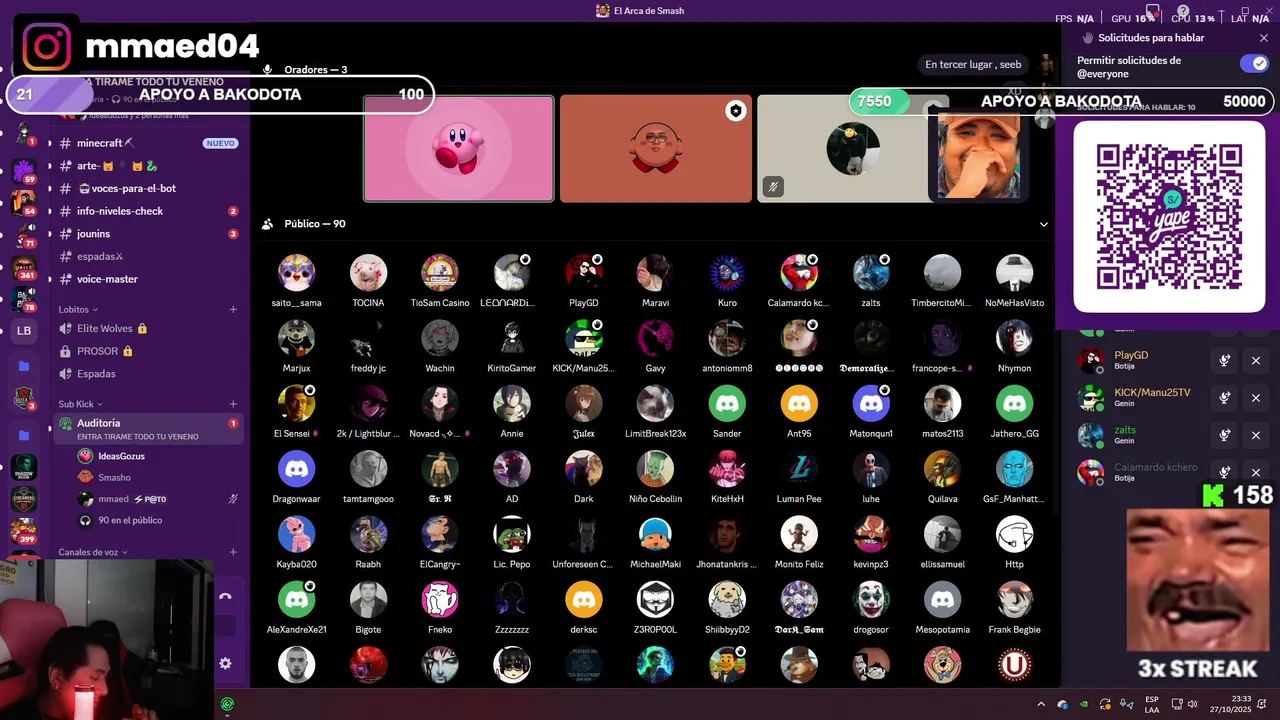Close the Solicitudes para hablar panel
1280x720 pixels.
1264,38
